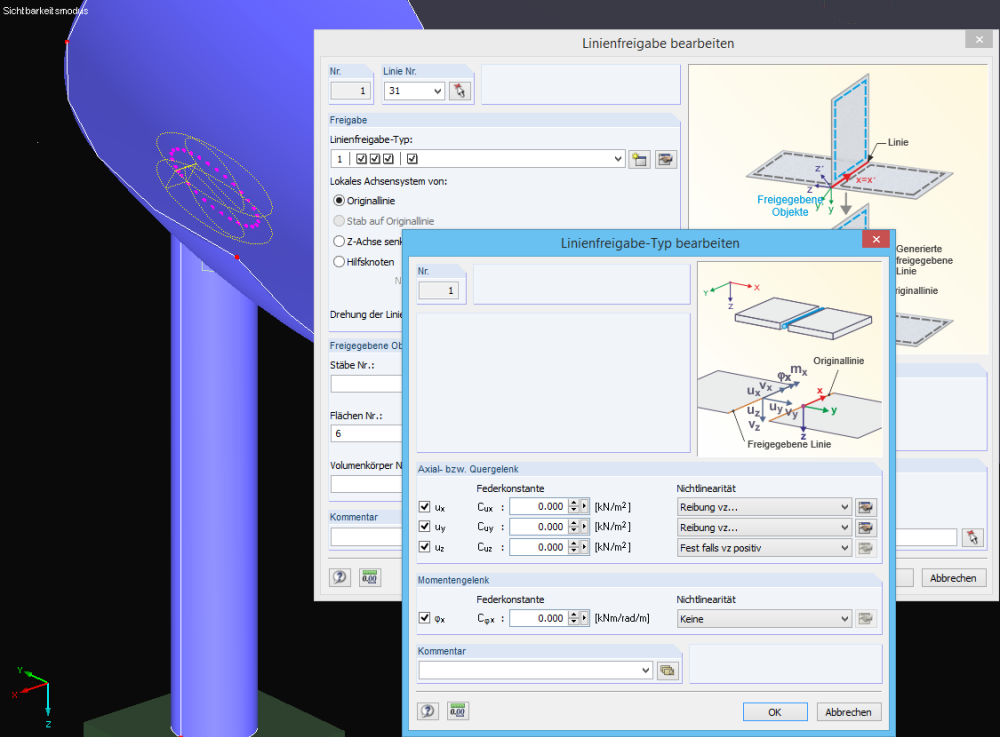
Task: Open help in the Linienfreigabe bearbeiten dialog
Action: 340,578
